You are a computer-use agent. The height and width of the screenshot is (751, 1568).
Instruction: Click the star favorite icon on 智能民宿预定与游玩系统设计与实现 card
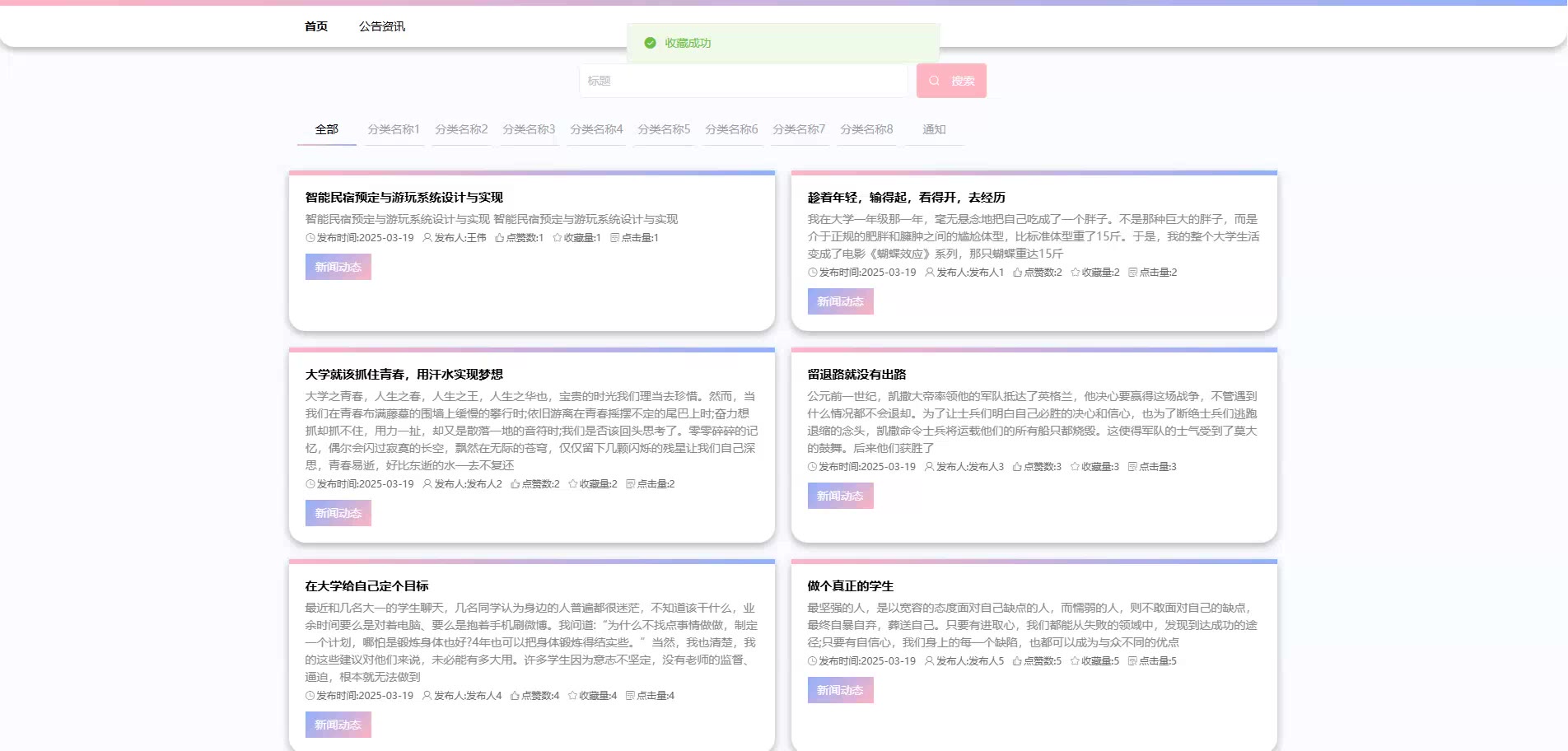[x=558, y=238]
